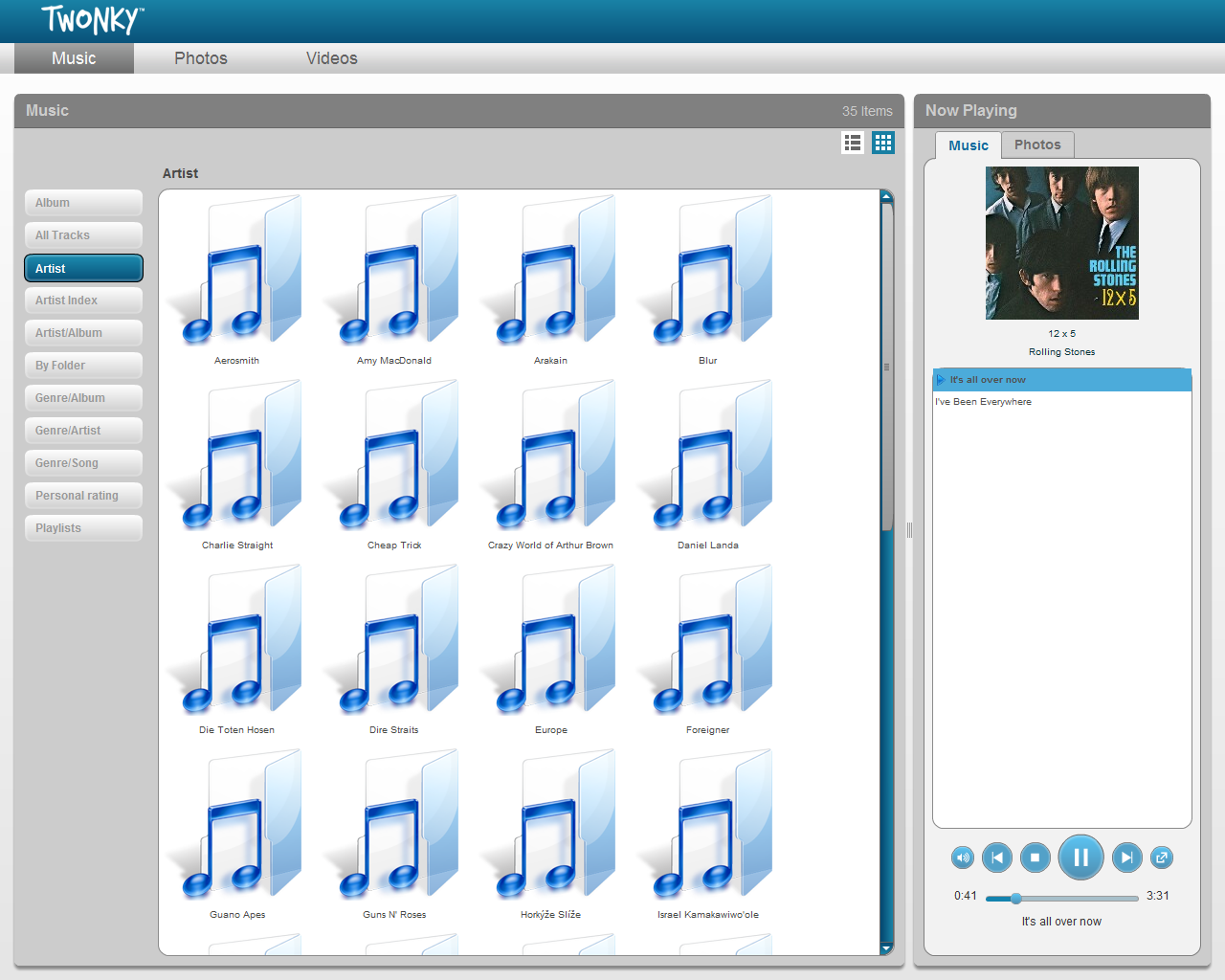1225x980 pixels.
Task: Select 'I've Been Everywhere' in playlist
Action: pyautogui.click(x=1062, y=402)
